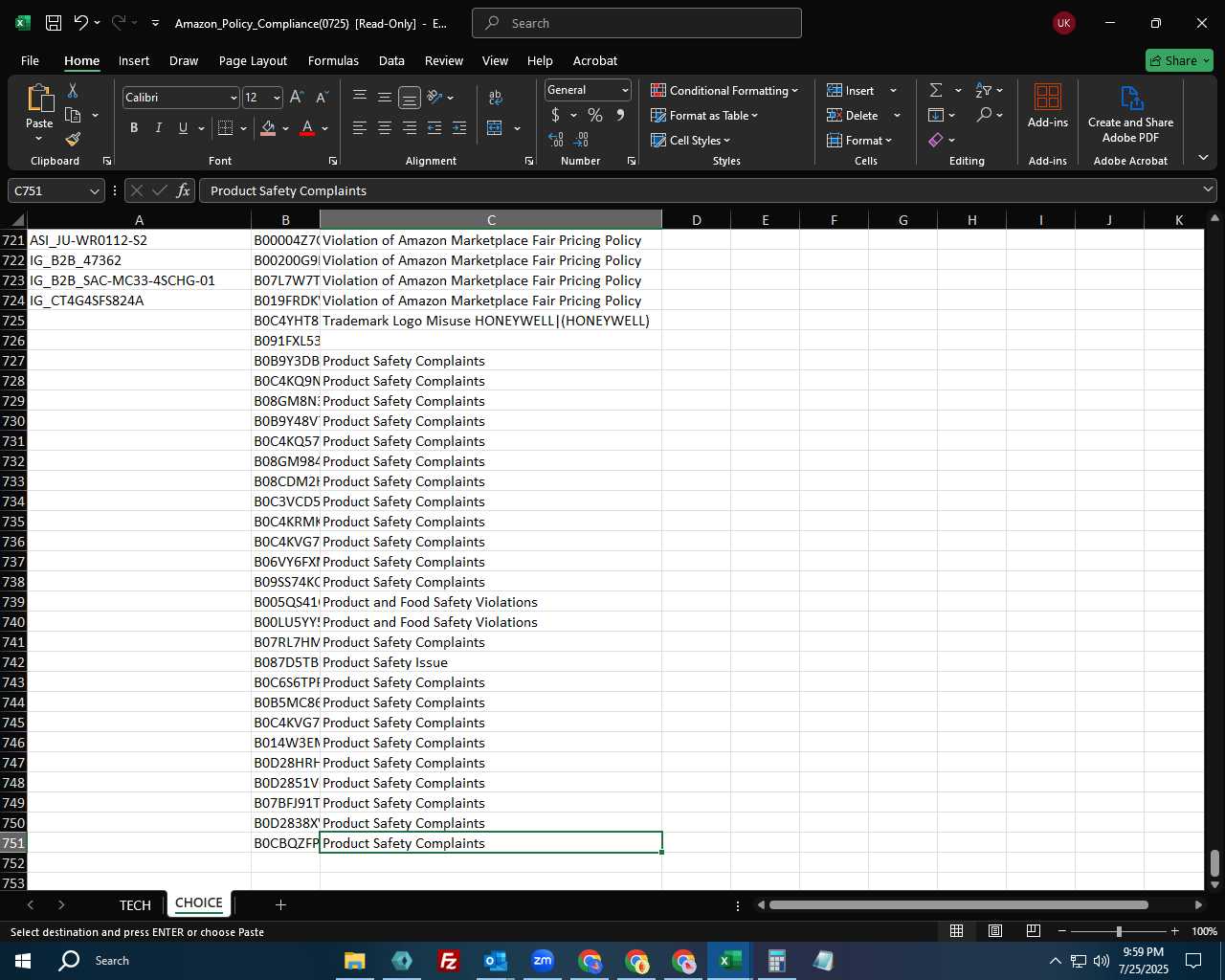Switch to the Formulas ribbon tab
This screenshot has height=980, width=1225.
pos(333,60)
